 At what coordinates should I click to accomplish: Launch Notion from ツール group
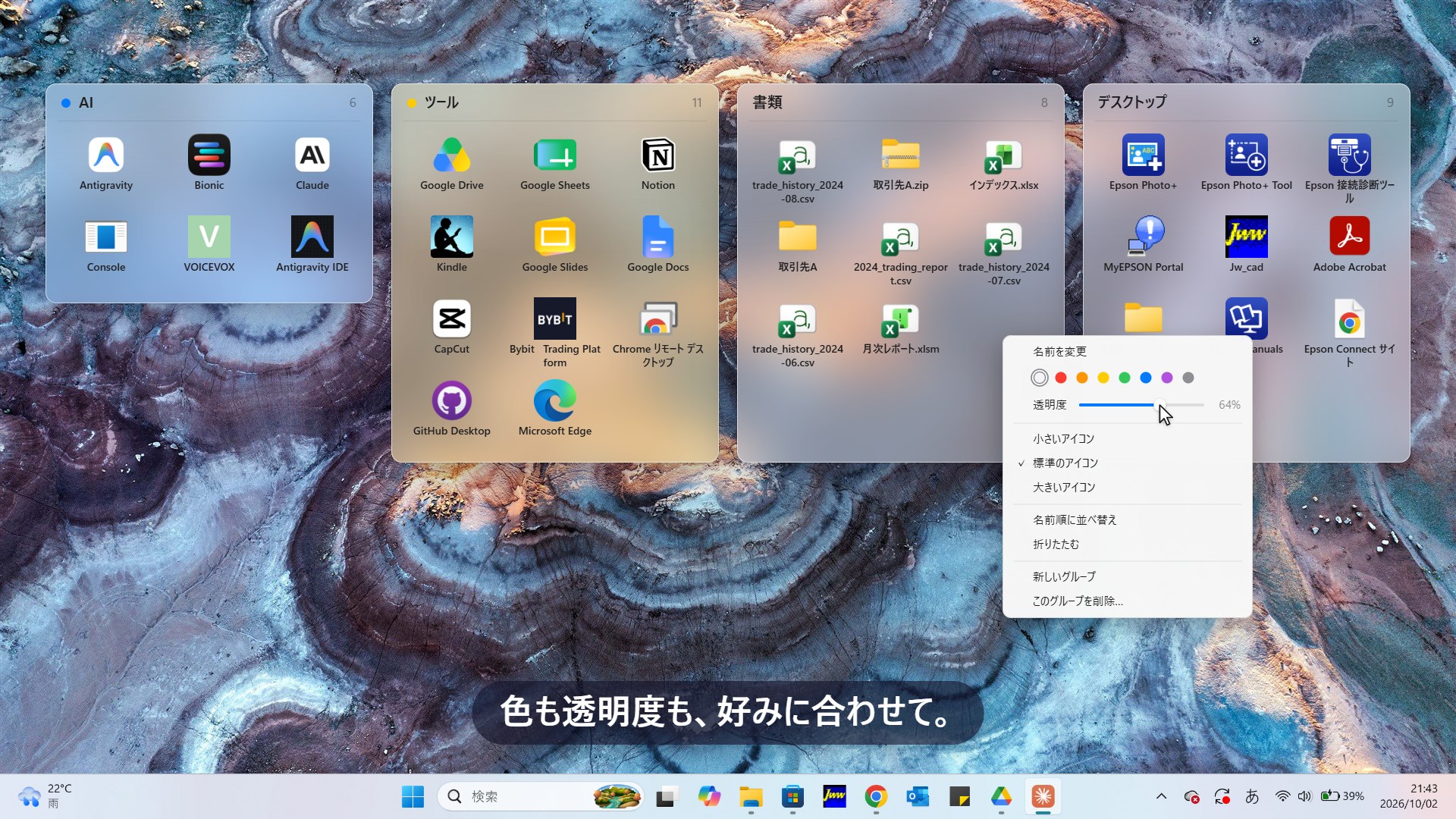(x=658, y=155)
